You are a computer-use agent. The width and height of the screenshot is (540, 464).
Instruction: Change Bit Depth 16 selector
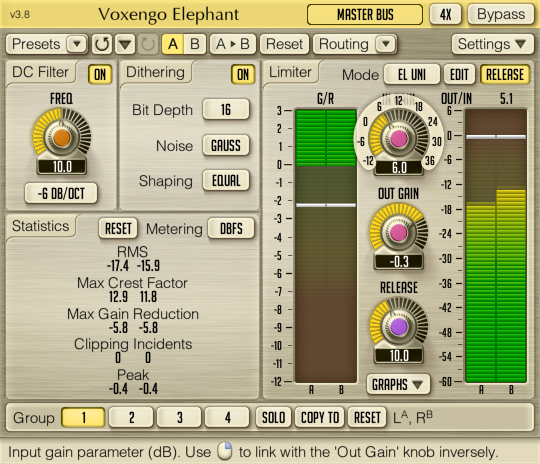coord(226,110)
